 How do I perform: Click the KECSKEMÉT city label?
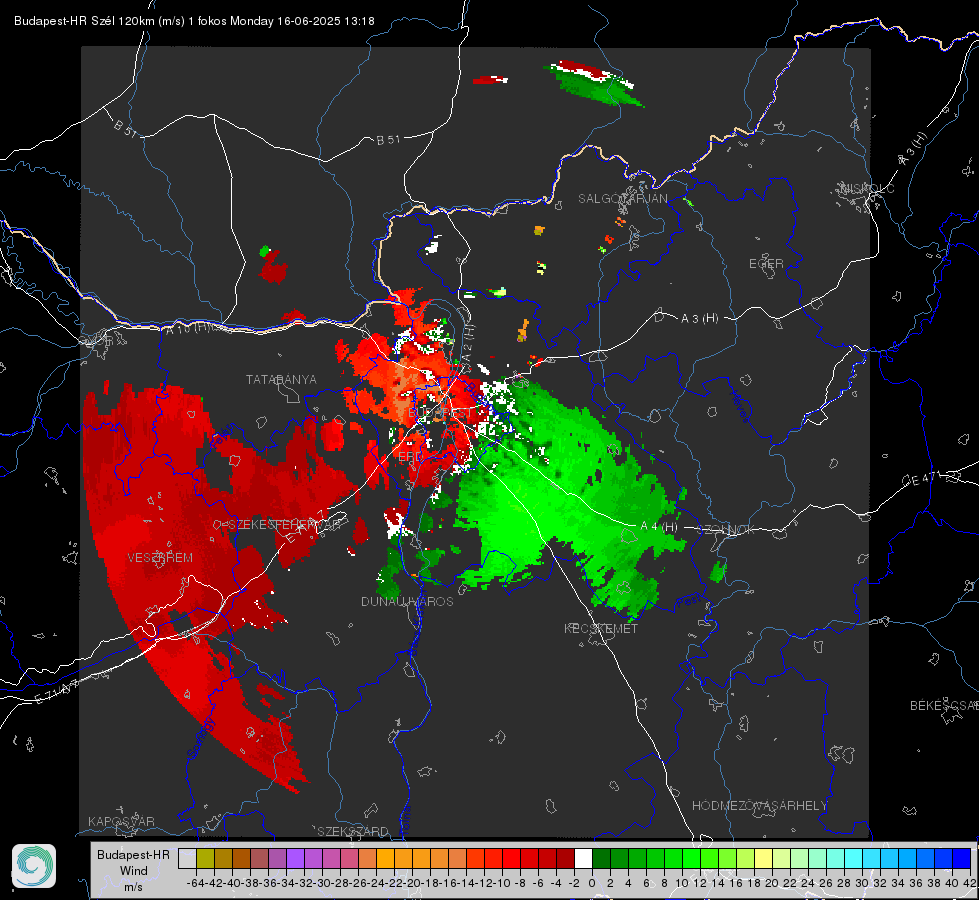coord(601,628)
